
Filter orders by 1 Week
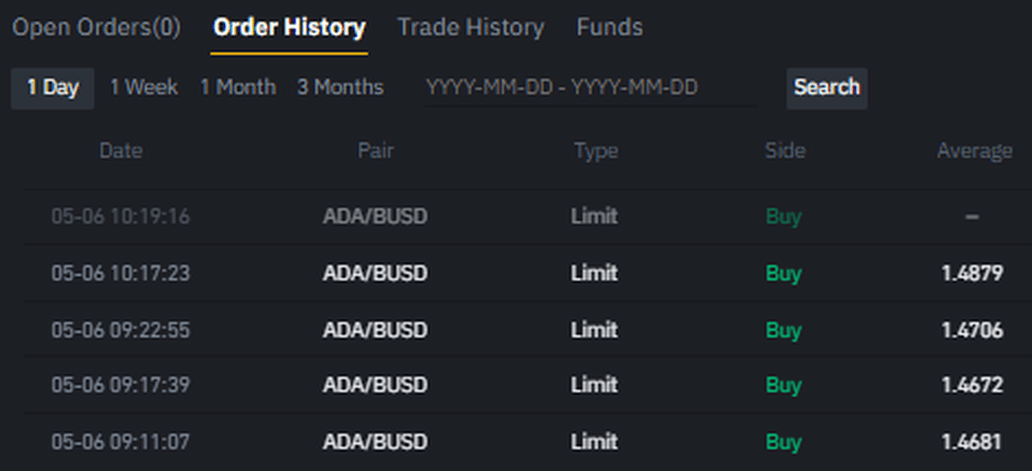[144, 88]
